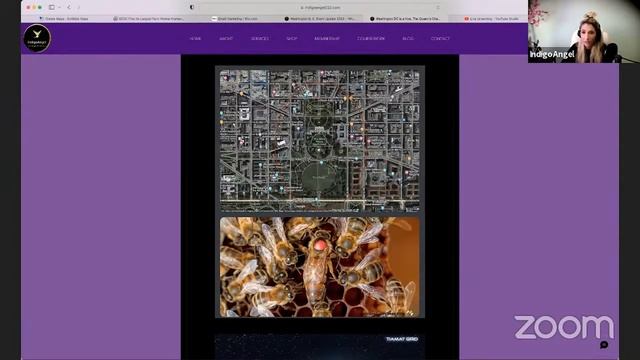Switch to the Live streaming YouTube Studio tab

coord(491,19)
